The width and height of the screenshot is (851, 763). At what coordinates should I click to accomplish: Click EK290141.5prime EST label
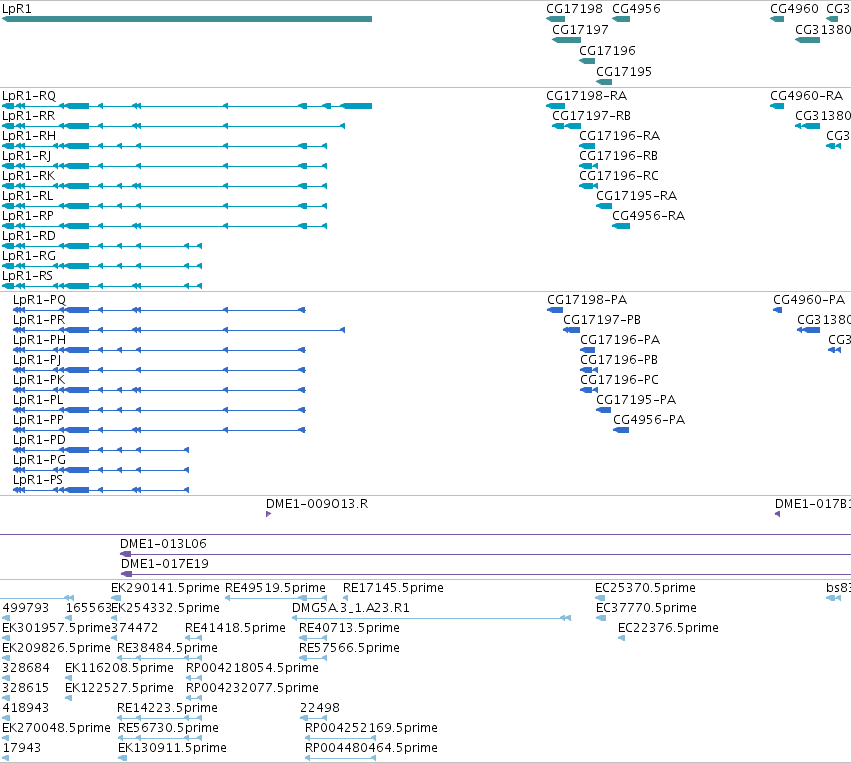165,588
